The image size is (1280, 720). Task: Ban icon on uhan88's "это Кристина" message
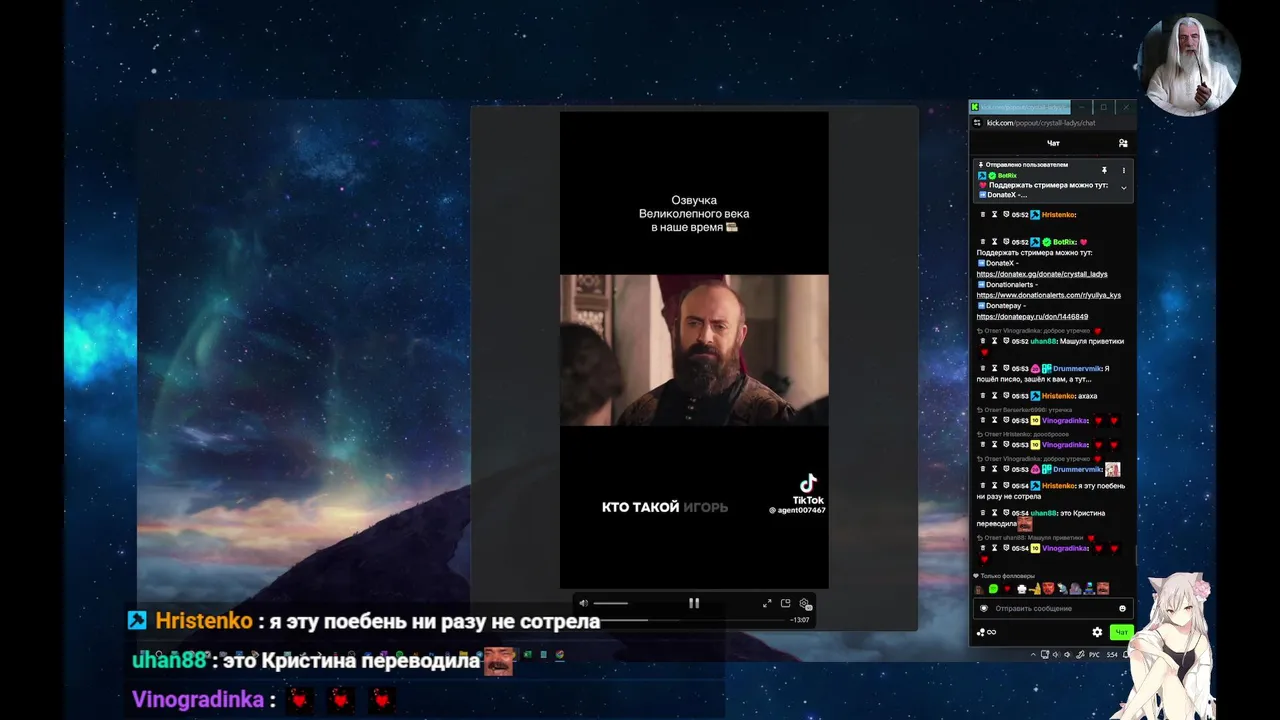[x=1005, y=513]
